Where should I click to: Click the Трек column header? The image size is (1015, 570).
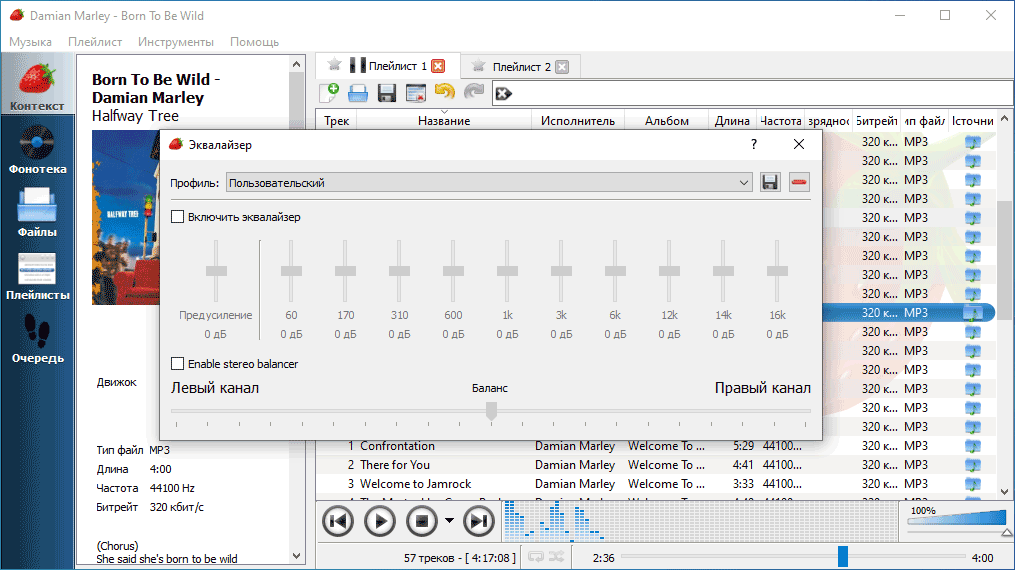(x=337, y=120)
